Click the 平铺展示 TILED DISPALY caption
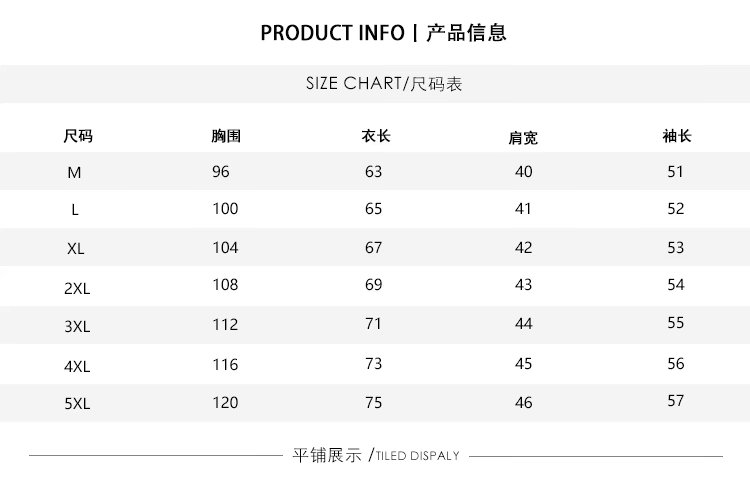Screen dimensions: 750x495 click(x=375, y=455)
